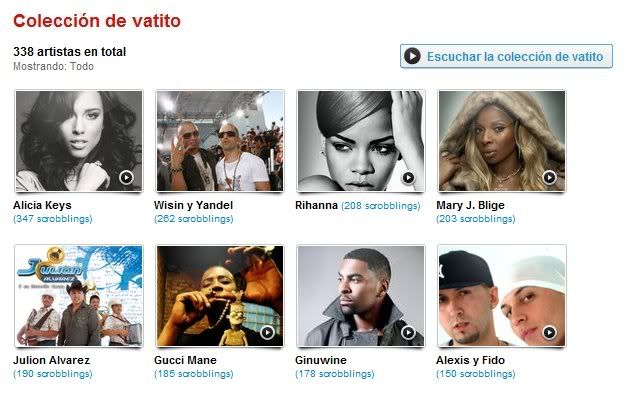Viewport: 627px width, 408px height.
Task: View Julion Alvarez 190 scrobblings link
Action: [53, 374]
